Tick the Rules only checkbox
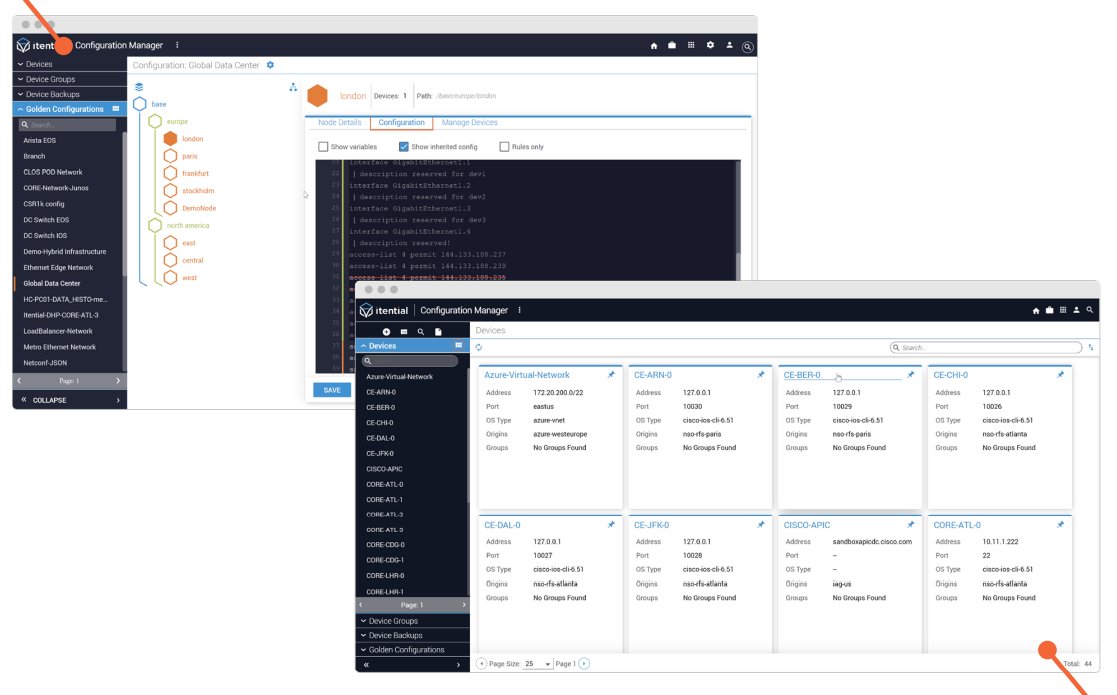1117x695 pixels. [504, 147]
